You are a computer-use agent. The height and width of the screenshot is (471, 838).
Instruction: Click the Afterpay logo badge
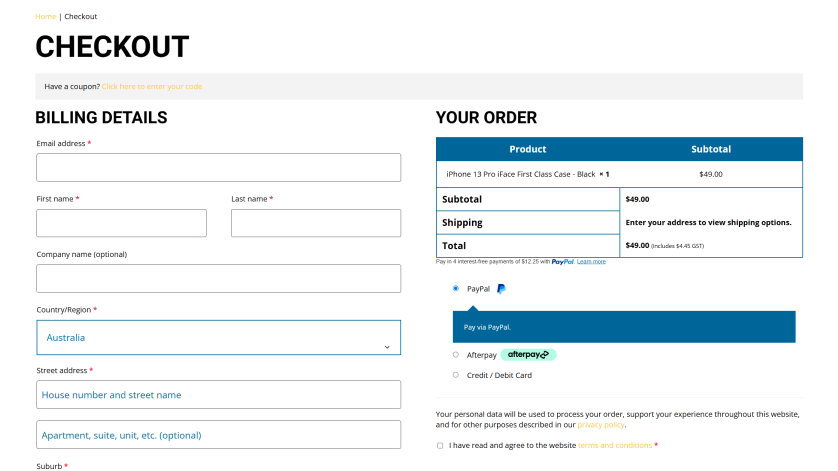pos(528,354)
